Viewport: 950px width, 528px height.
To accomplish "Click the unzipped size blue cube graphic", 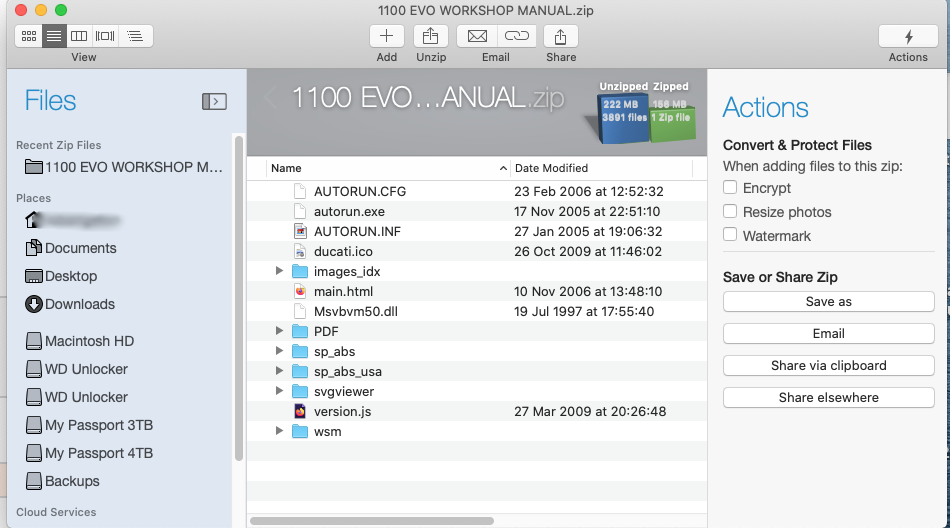I will (623, 118).
